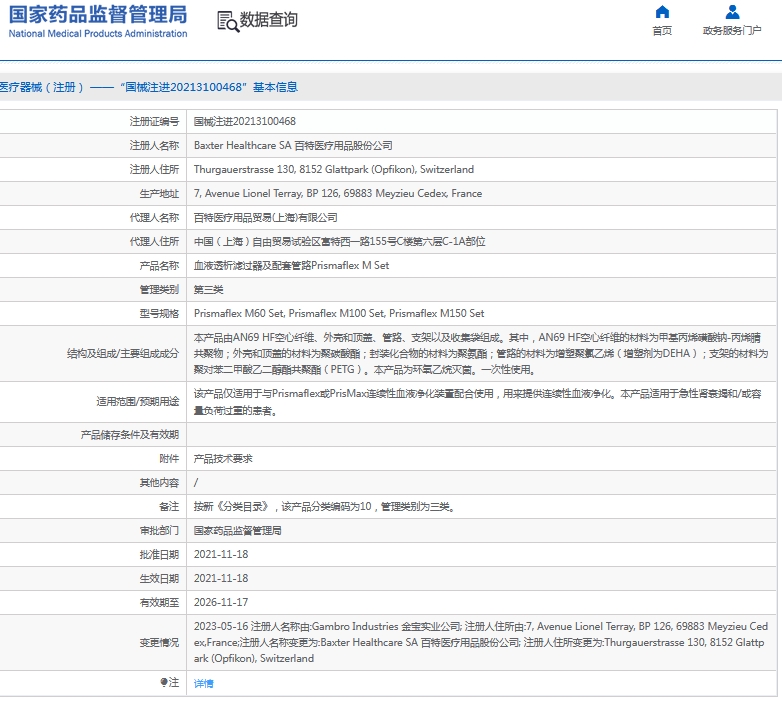Select the 第三类 management class value
The height and width of the screenshot is (702, 782).
click(208, 290)
